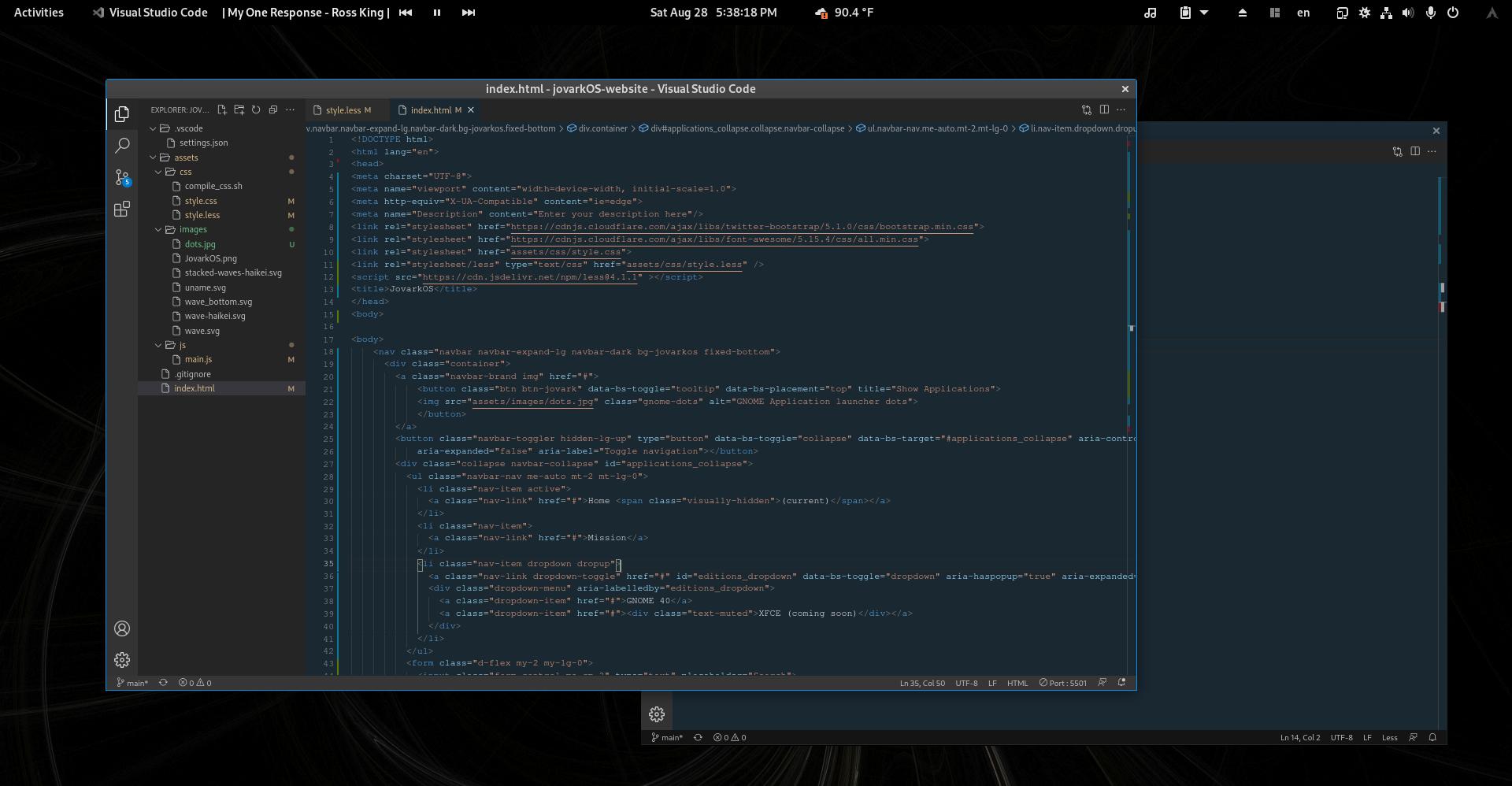Select the HTML language mode
The height and width of the screenshot is (786, 1512).
(x=1017, y=683)
